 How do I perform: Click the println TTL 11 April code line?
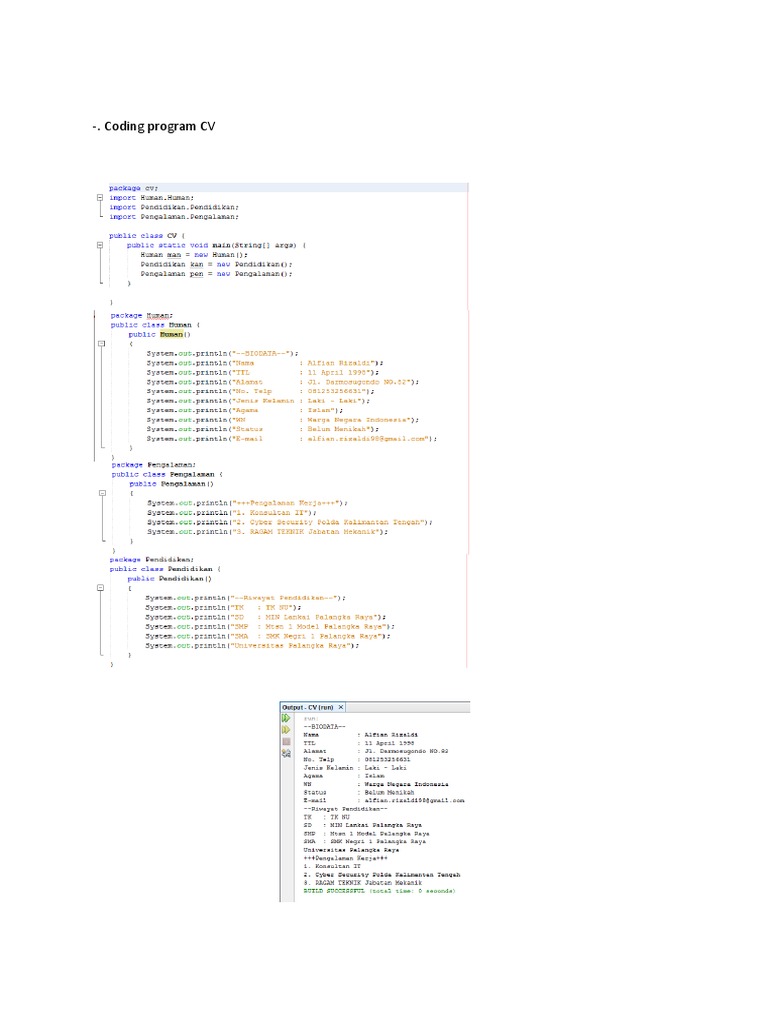click(263, 372)
